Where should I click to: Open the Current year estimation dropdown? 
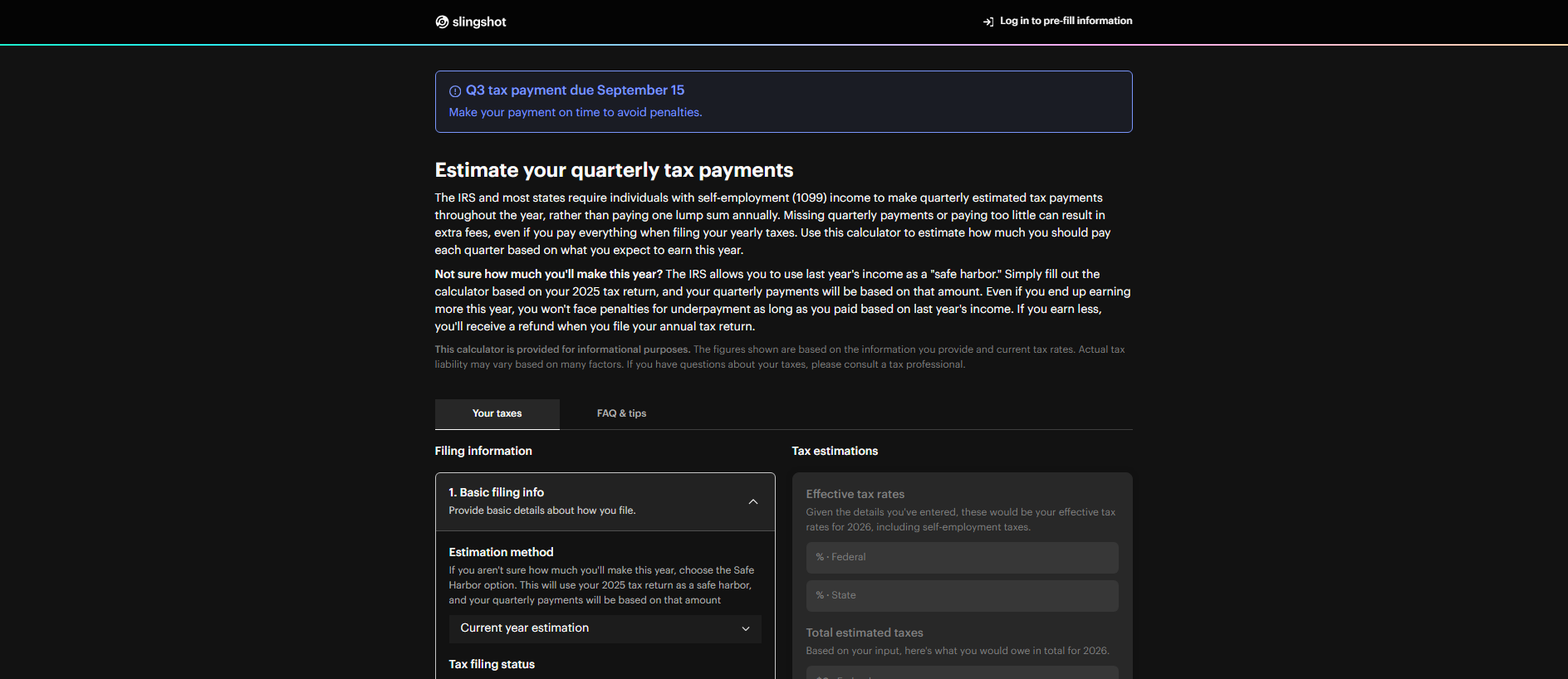(x=605, y=628)
